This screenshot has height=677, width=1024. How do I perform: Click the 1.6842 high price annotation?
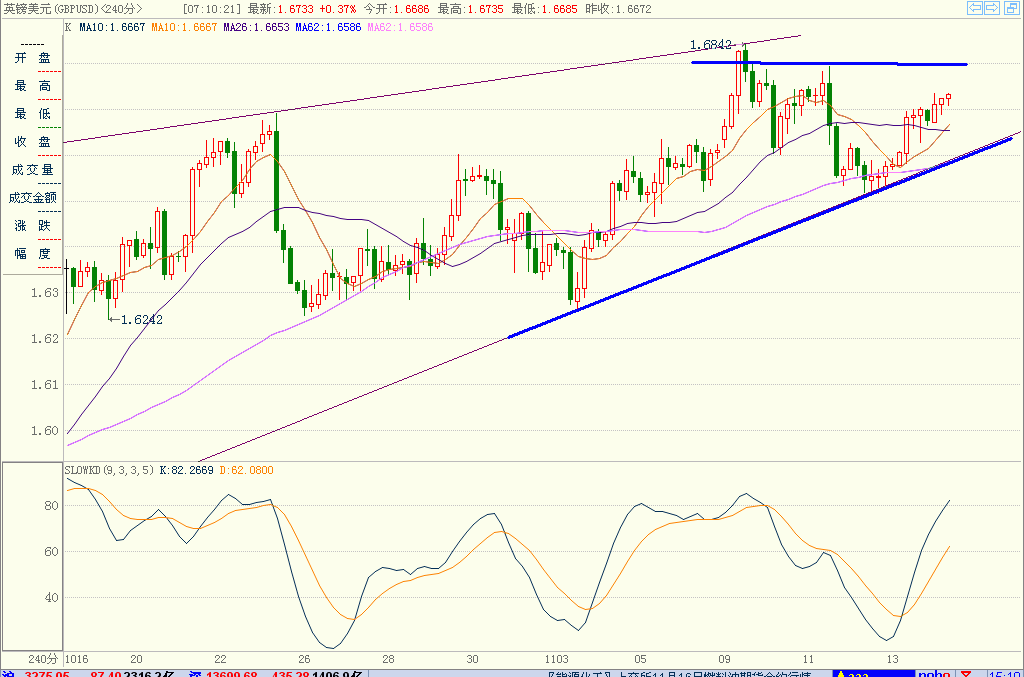coord(711,44)
